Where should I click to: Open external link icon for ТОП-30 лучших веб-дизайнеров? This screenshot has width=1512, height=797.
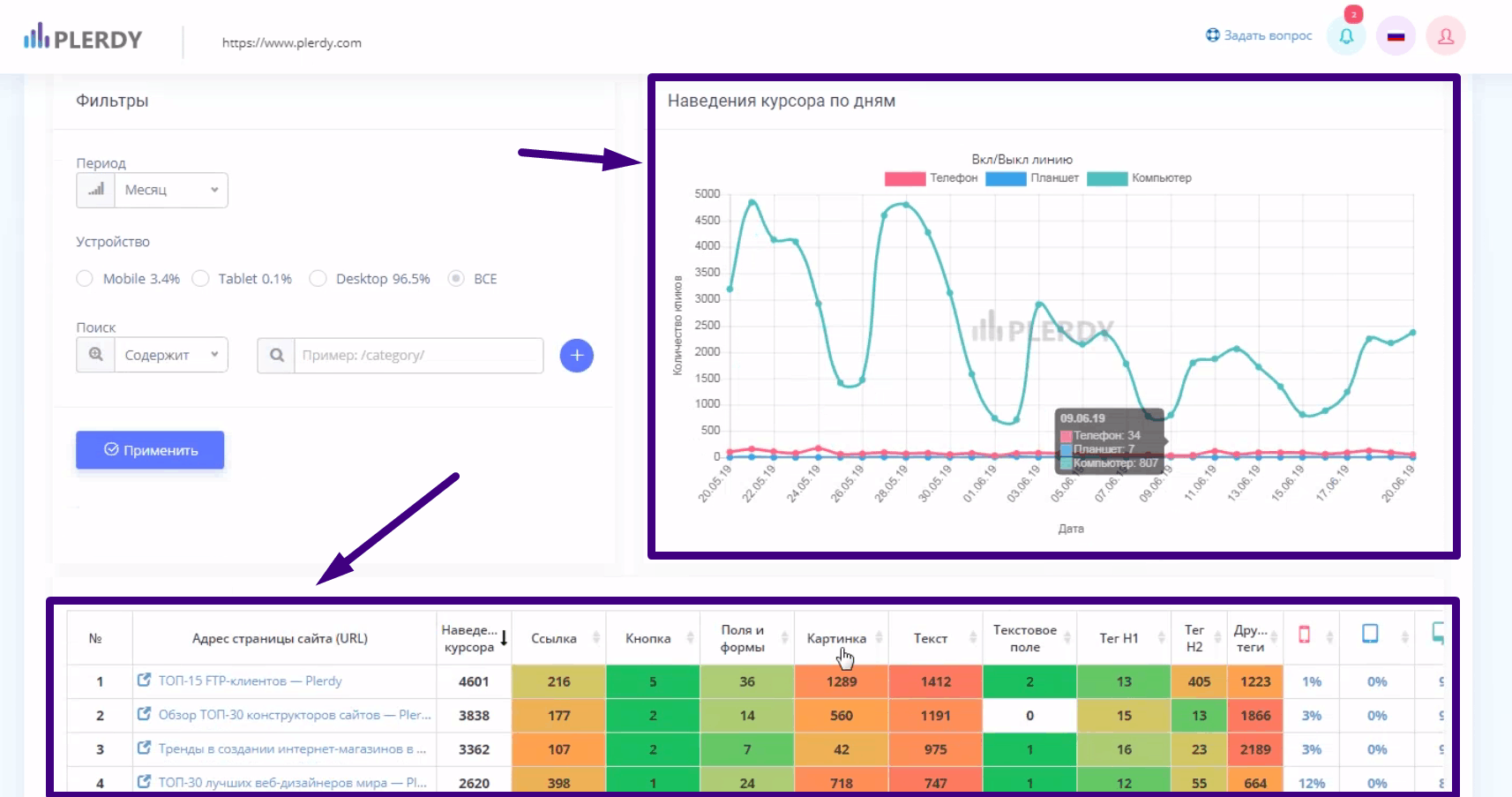(x=145, y=781)
